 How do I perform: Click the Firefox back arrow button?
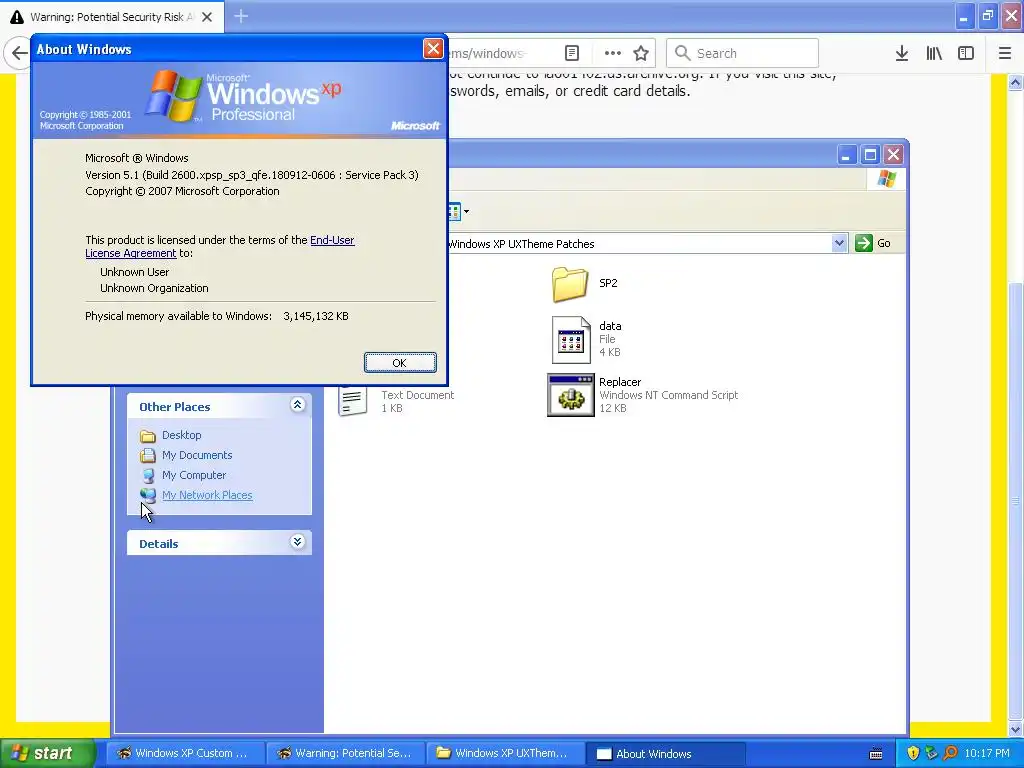(x=19, y=53)
